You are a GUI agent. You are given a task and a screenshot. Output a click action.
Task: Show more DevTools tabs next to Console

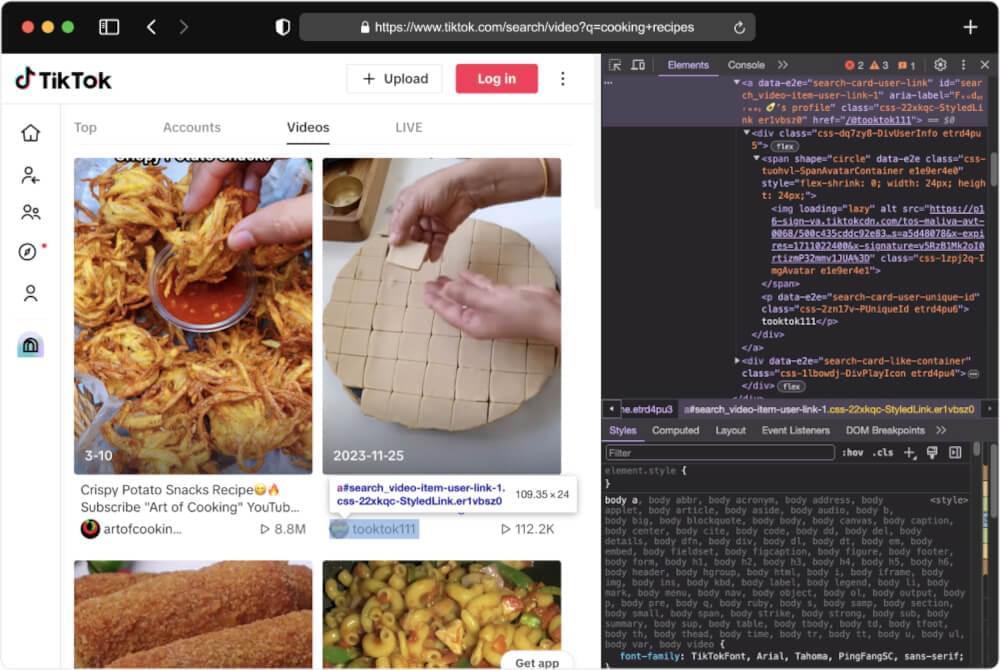(x=782, y=65)
